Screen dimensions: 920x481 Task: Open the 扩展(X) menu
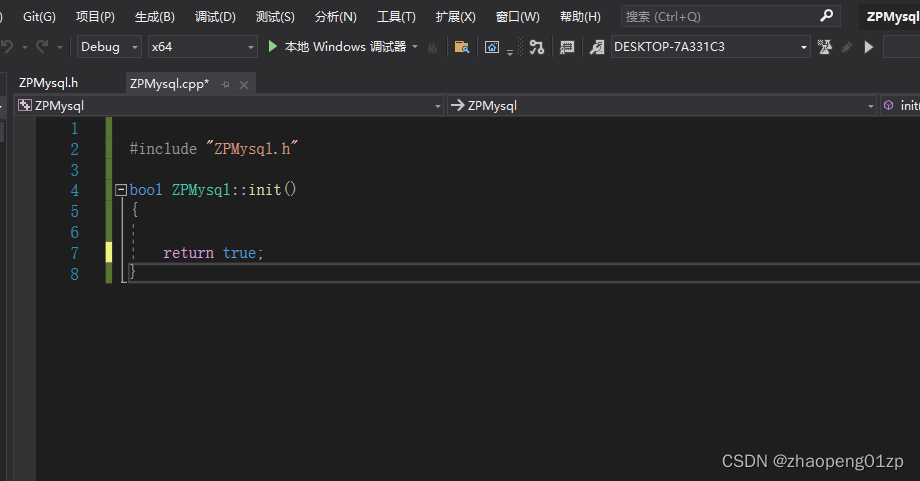455,16
